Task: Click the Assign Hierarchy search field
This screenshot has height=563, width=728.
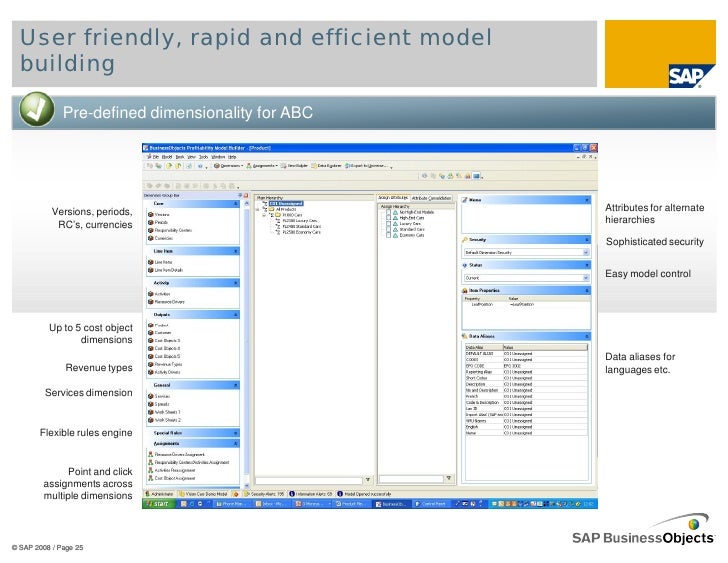Action: (411, 479)
